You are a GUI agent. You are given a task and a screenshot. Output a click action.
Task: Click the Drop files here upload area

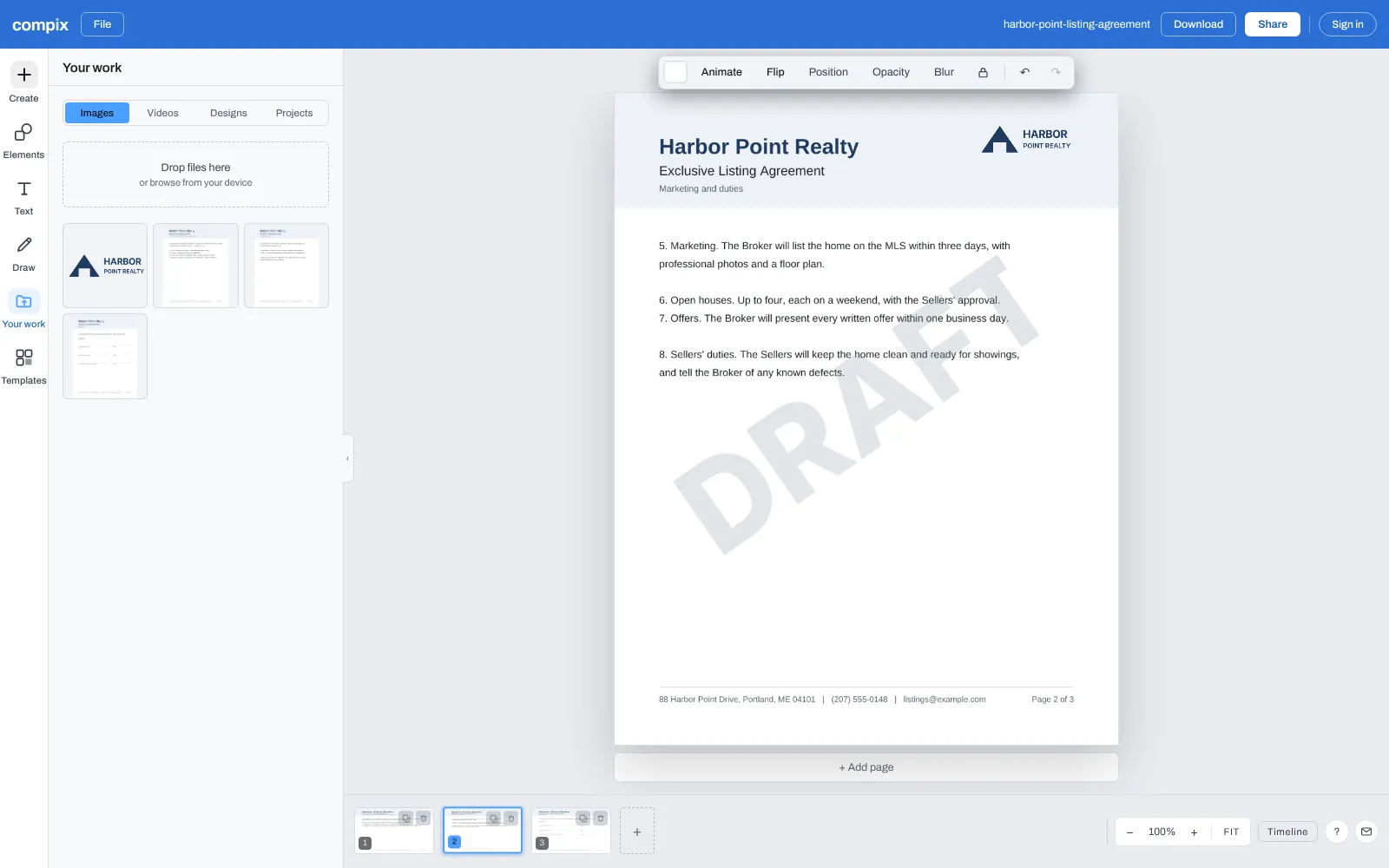pyautogui.click(x=195, y=174)
